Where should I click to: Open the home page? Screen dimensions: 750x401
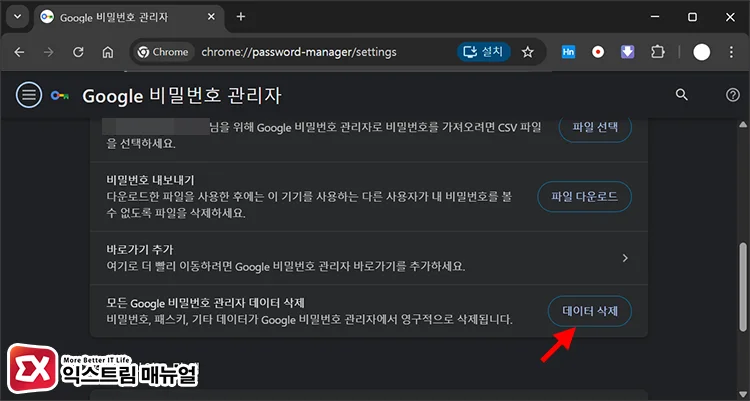108,52
